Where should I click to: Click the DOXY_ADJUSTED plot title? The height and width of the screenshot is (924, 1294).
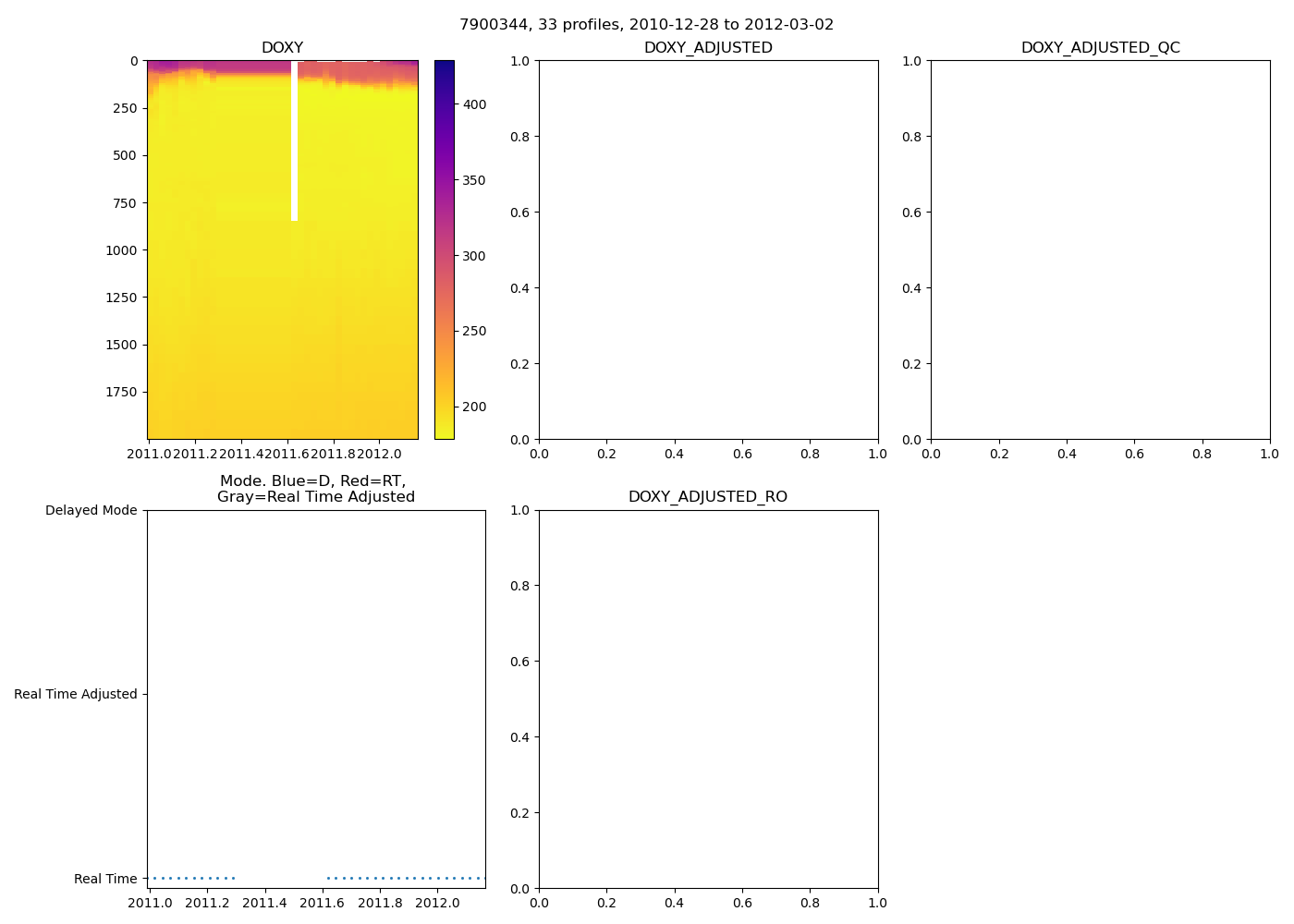[x=708, y=48]
